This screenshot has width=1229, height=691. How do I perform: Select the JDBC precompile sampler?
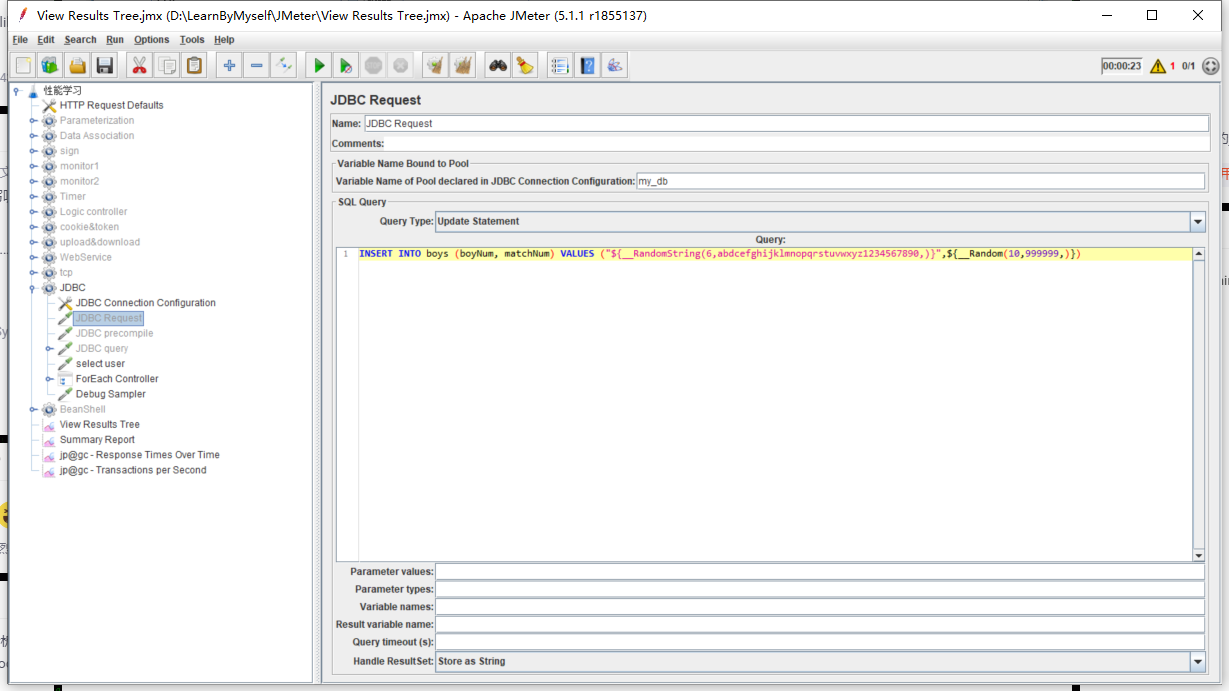tap(114, 333)
